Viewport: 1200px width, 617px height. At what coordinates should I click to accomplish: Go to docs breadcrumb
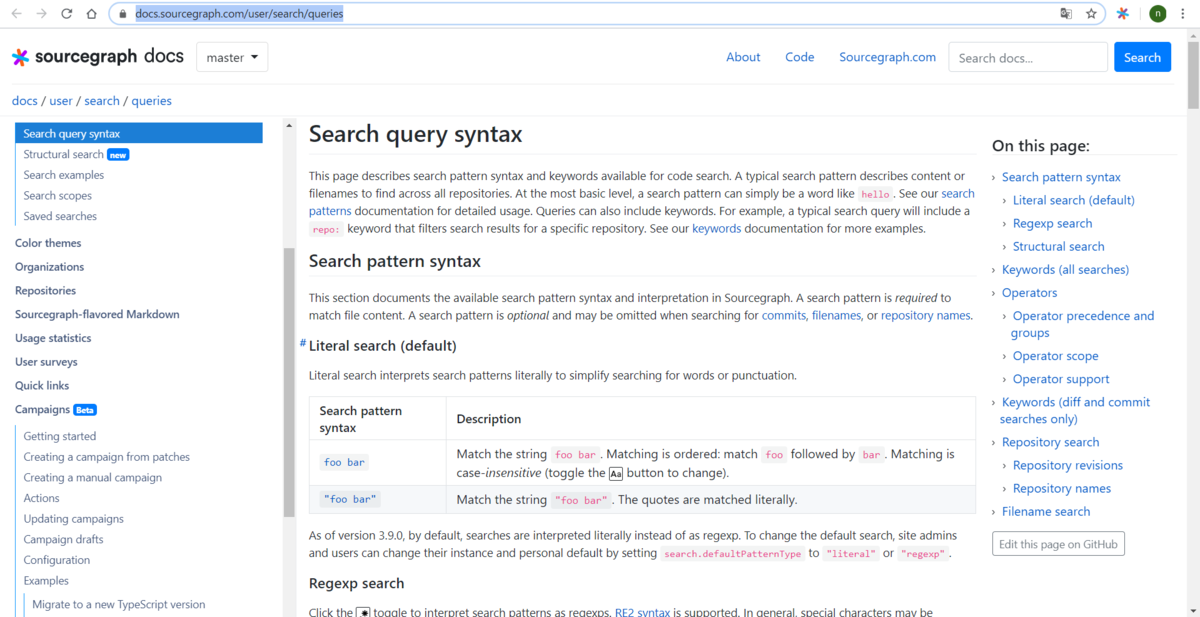24,101
